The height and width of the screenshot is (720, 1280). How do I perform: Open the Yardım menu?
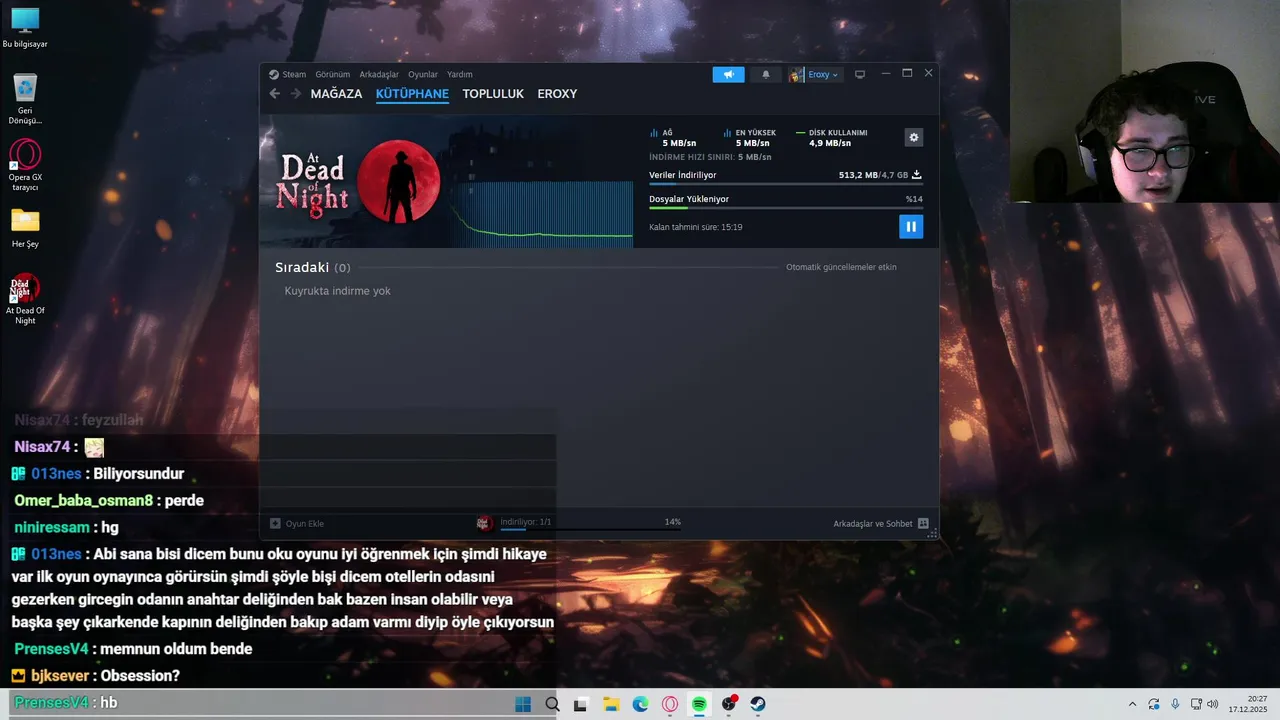(x=459, y=74)
